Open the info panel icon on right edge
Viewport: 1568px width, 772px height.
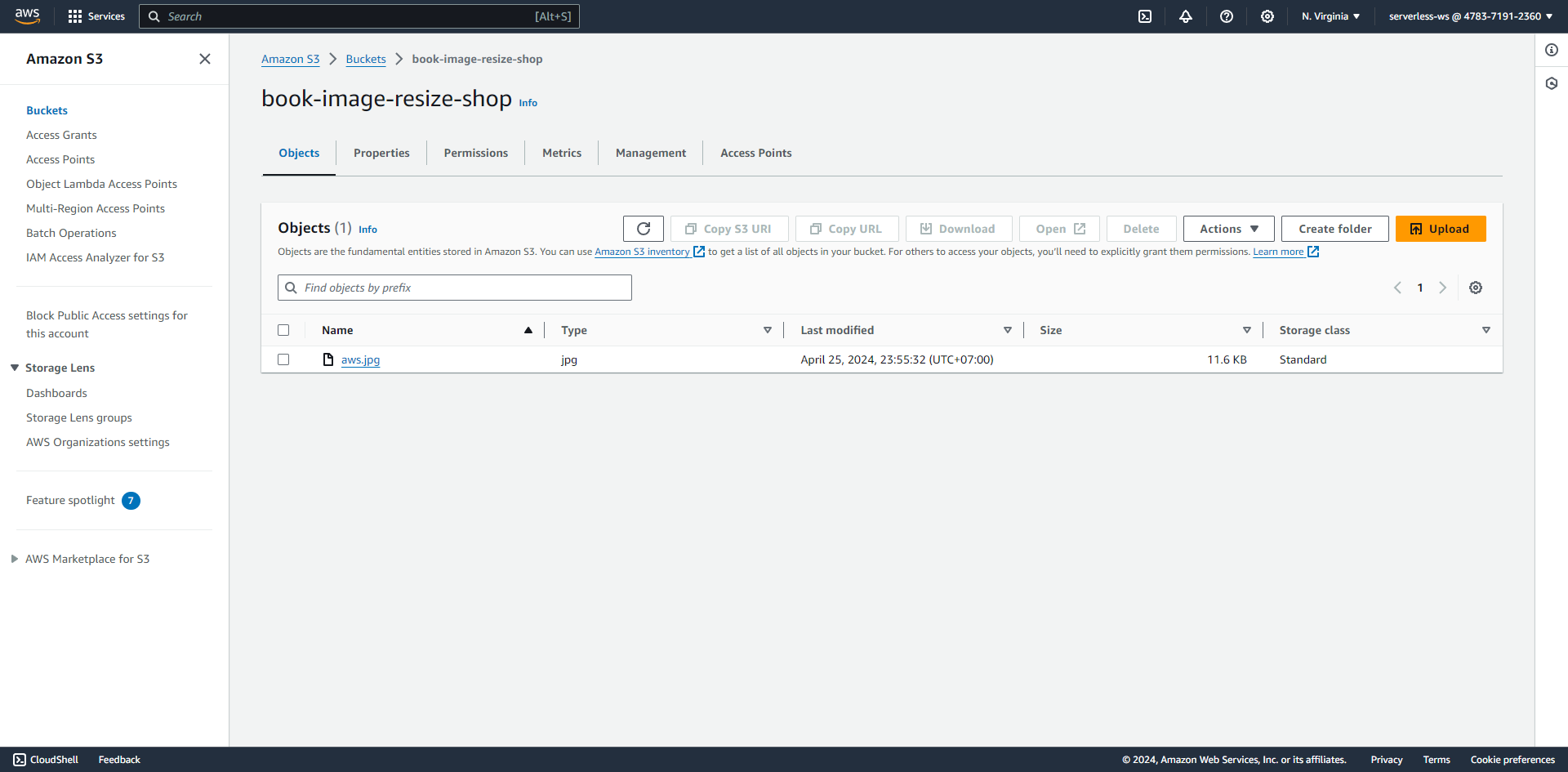(x=1552, y=50)
